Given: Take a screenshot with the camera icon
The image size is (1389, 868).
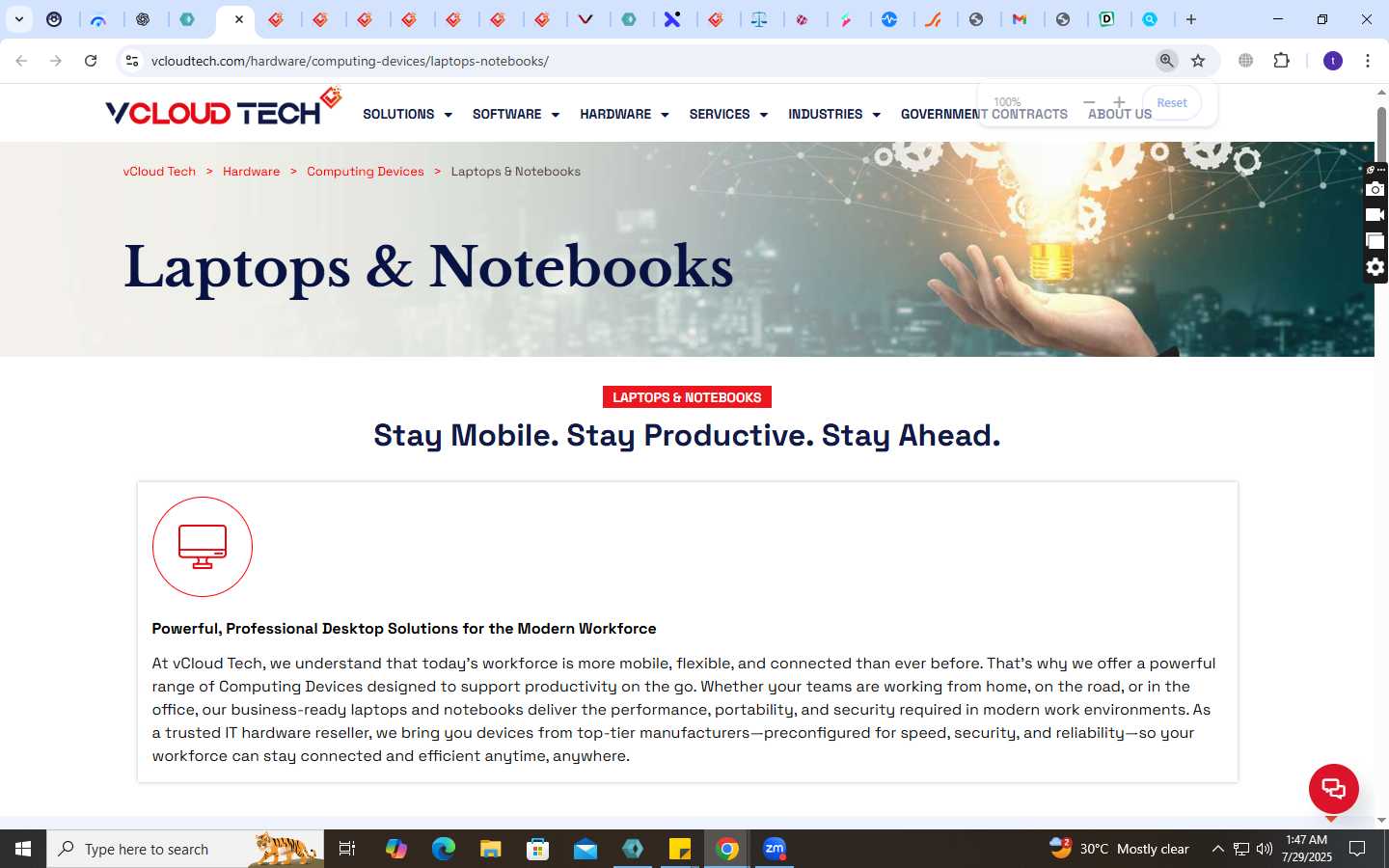Looking at the screenshot, I should pos(1375,189).
